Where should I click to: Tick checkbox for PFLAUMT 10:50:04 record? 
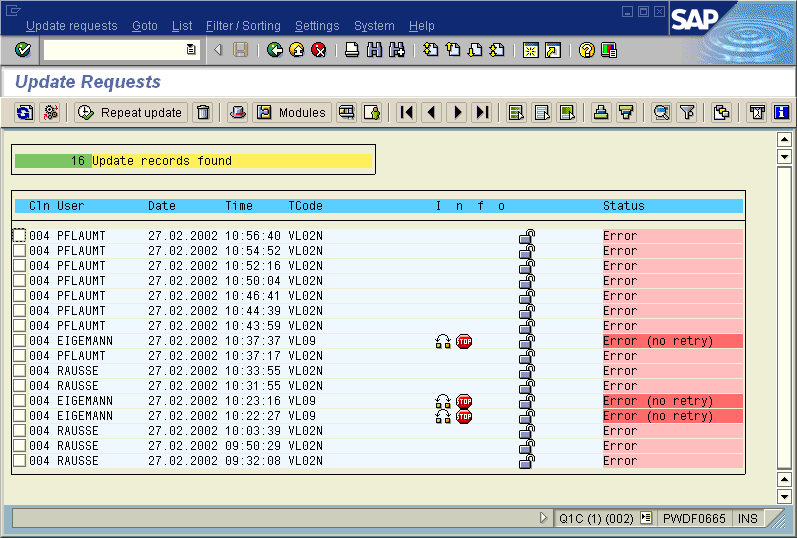(x=19, y=280)
